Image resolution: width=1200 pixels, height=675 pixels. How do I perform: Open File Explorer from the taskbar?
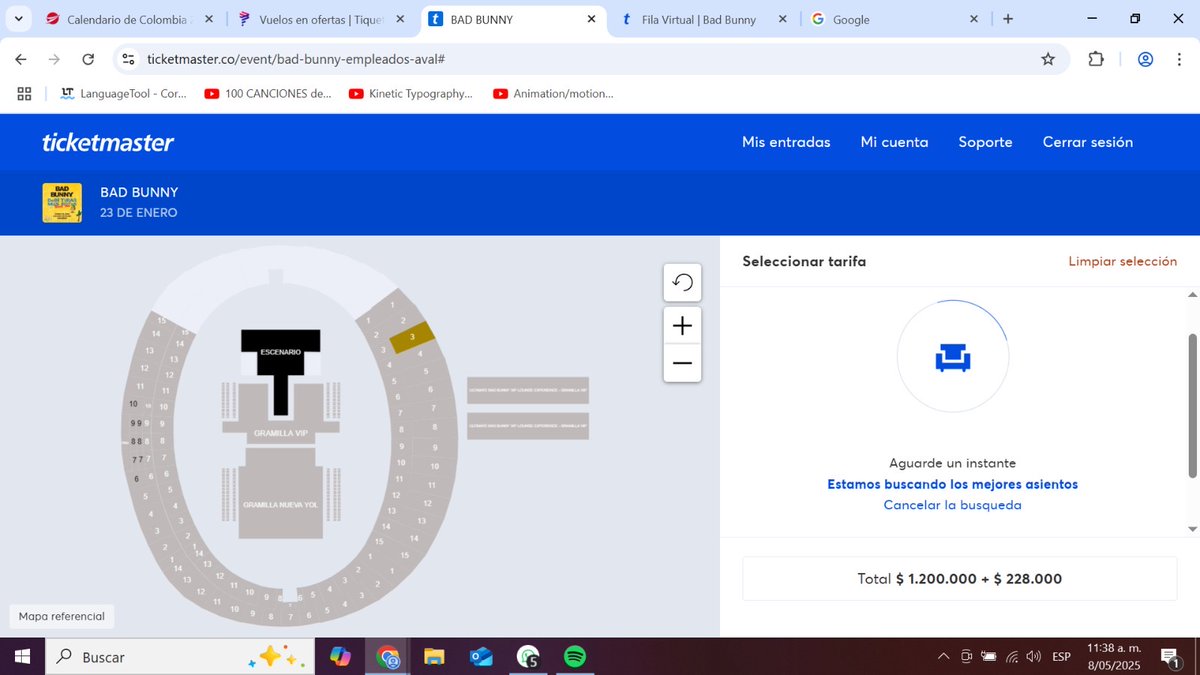tap(434, 657)
